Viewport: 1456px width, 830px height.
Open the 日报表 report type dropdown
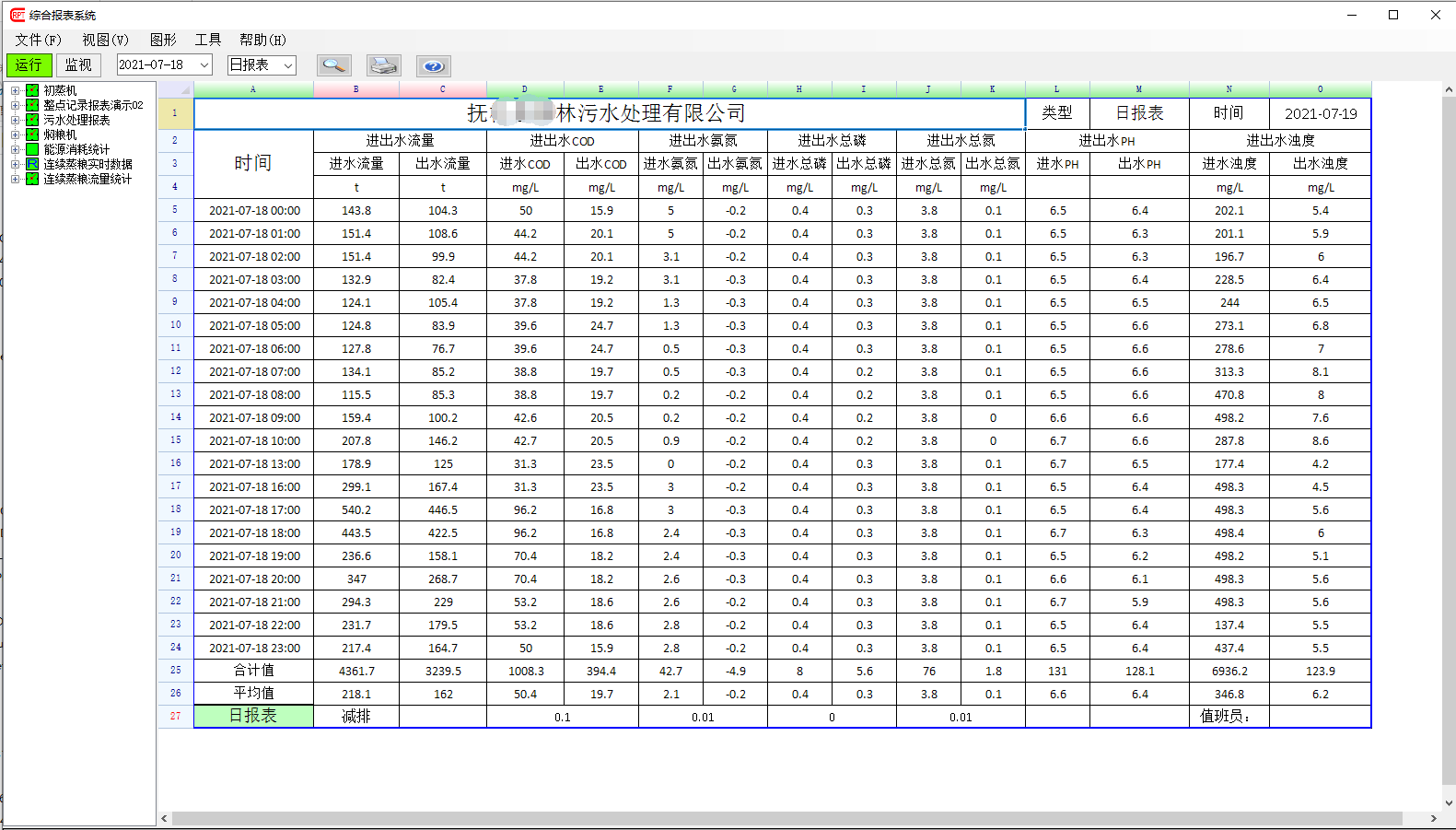288,65
